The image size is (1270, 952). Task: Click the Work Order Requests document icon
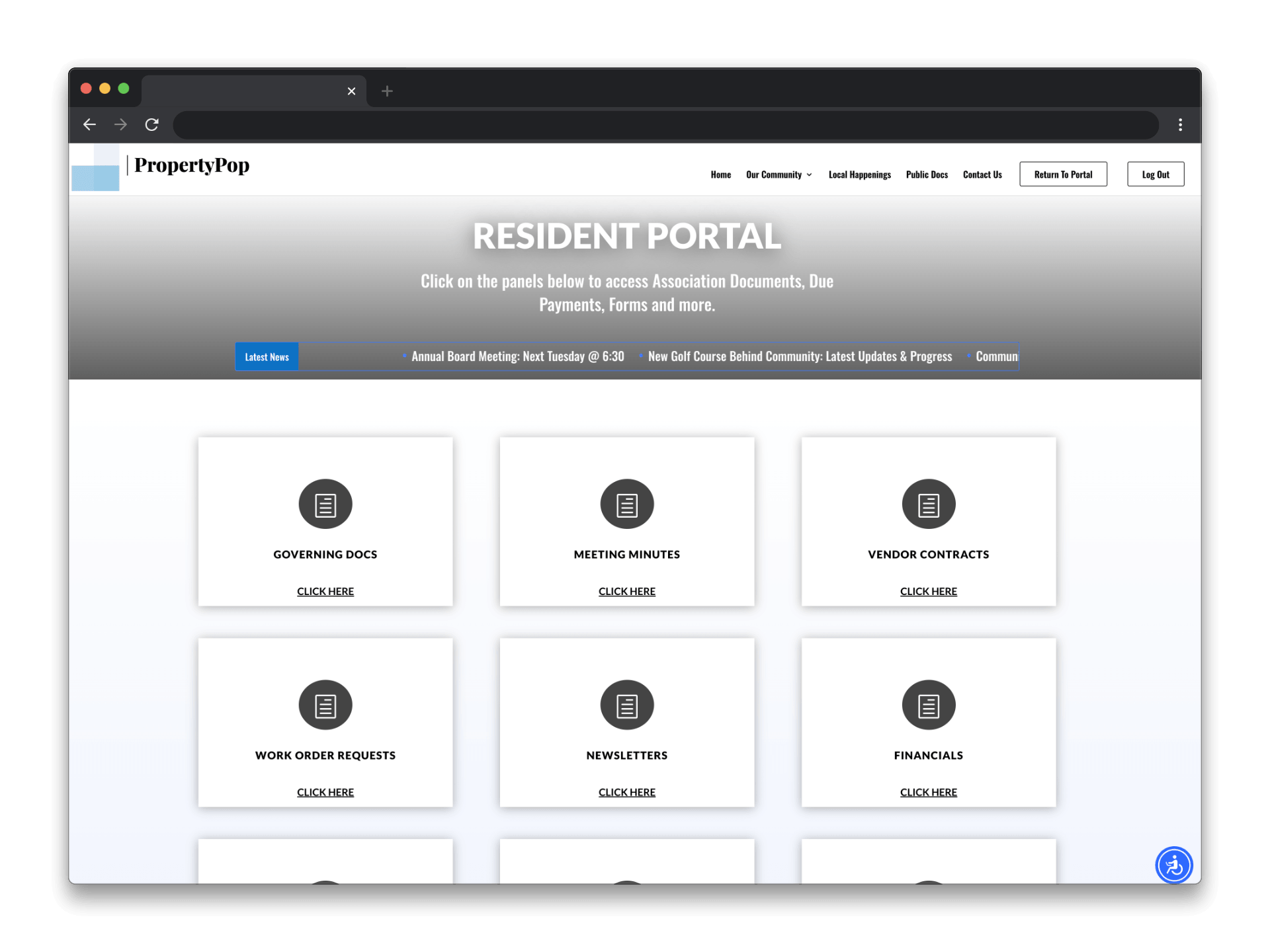pyautogui.click(x=325, y=705)
